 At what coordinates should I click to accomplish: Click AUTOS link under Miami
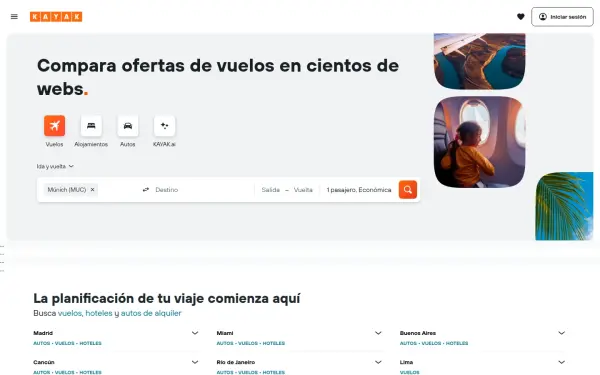point(225,343)
